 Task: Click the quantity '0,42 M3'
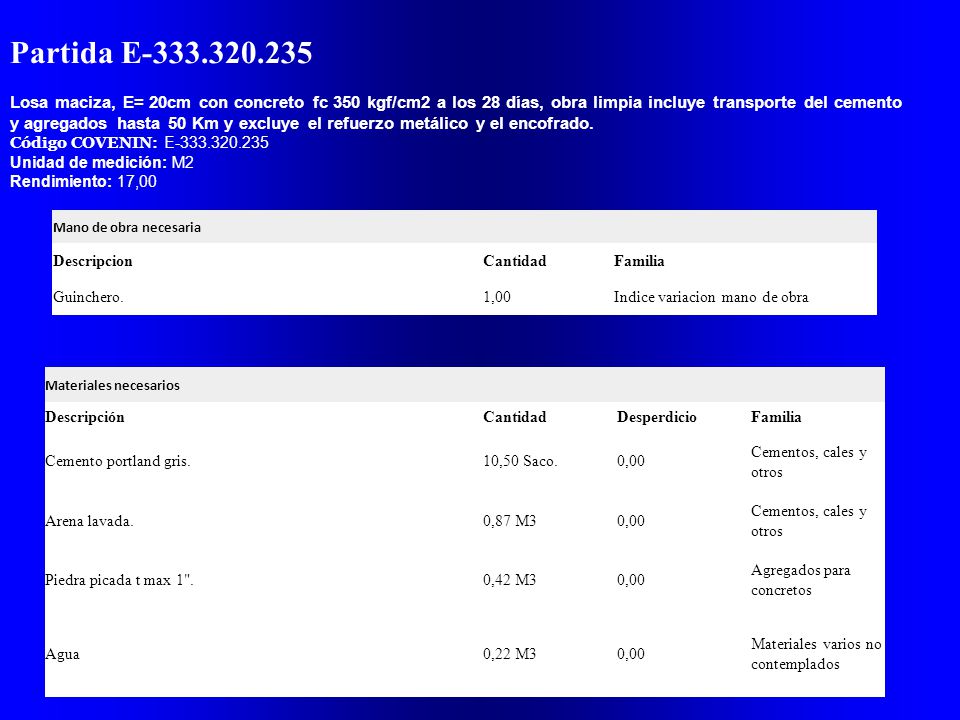coord(509,580)
